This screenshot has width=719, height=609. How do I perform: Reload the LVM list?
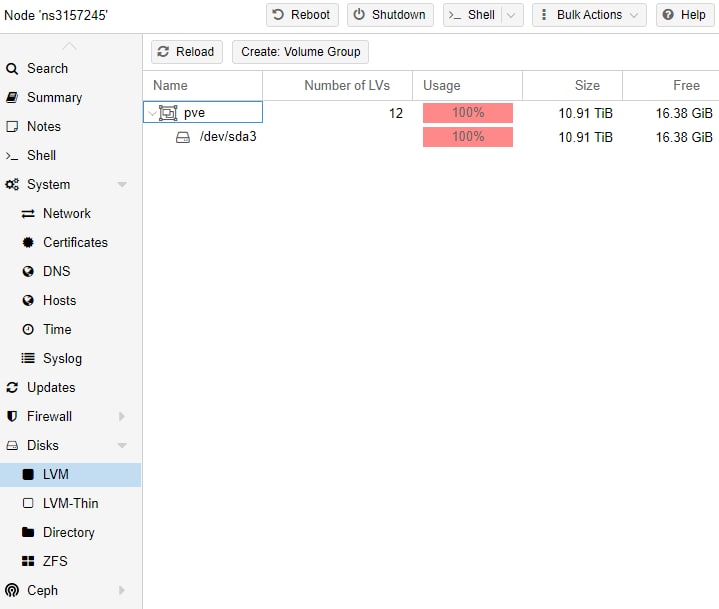tap(187, 52)
